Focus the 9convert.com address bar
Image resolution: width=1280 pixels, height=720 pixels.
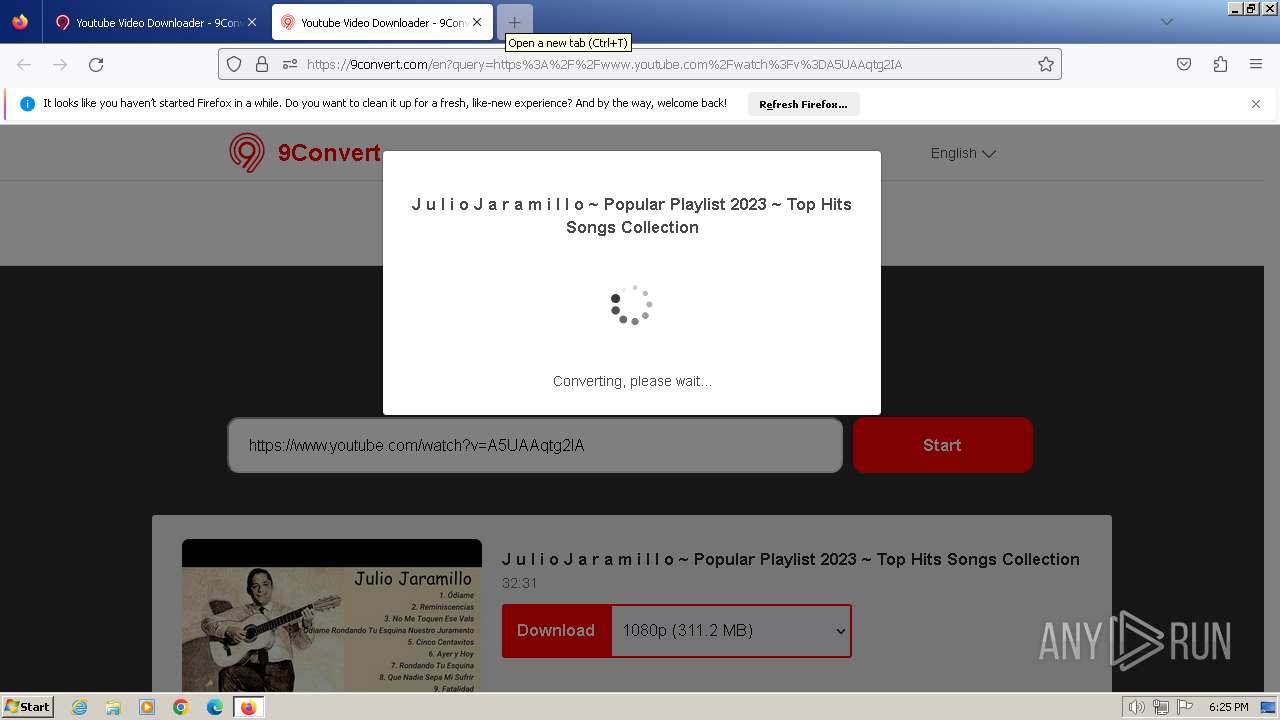click(640, 64)
